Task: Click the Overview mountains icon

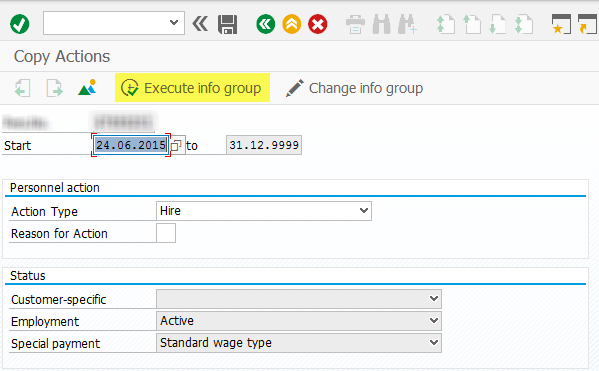Action: [x=87, y=88]
